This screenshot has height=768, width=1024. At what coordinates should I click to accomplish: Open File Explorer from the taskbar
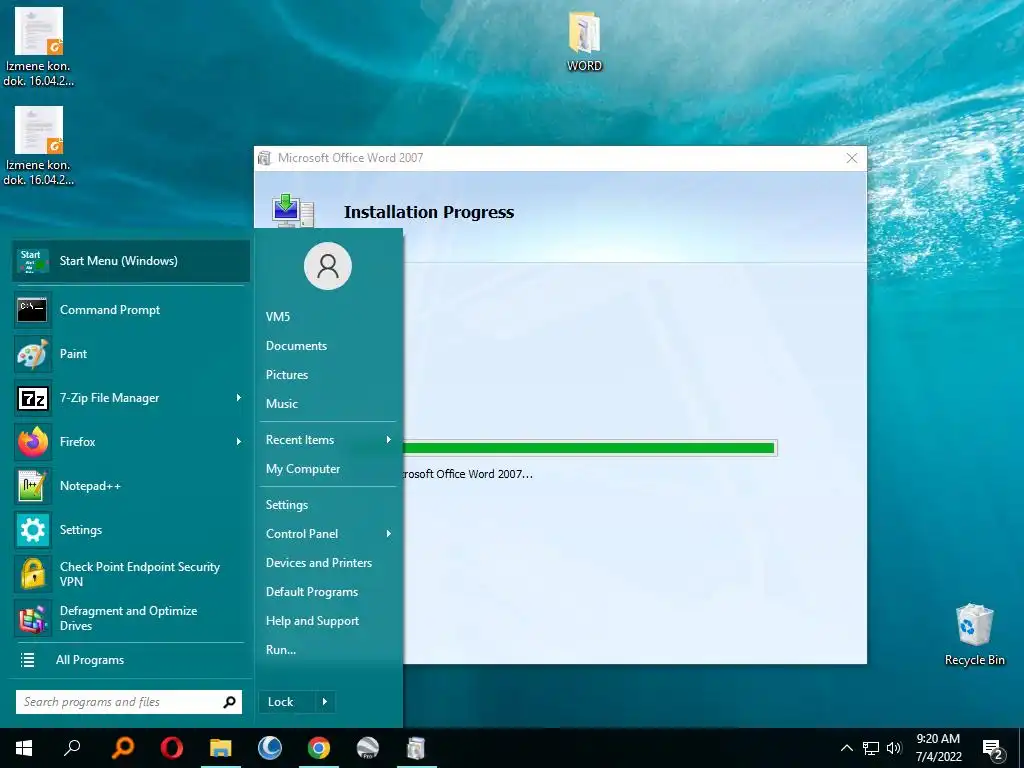tap(221, 748)
